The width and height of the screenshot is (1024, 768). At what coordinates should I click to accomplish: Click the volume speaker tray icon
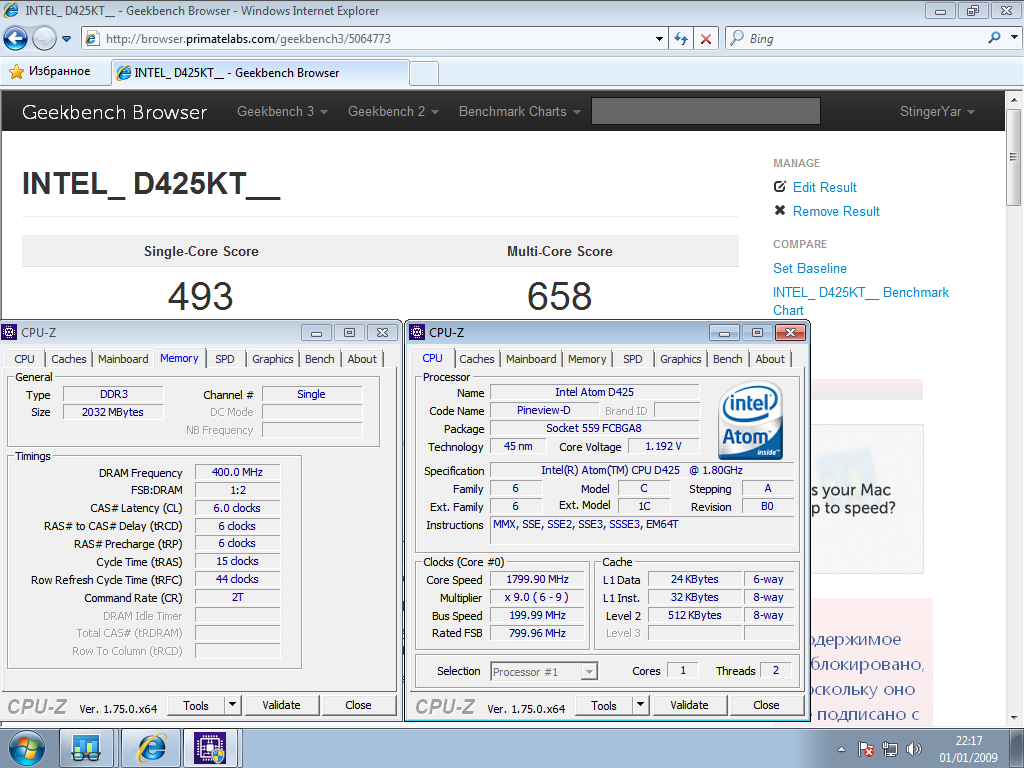[x=914, y=749]
